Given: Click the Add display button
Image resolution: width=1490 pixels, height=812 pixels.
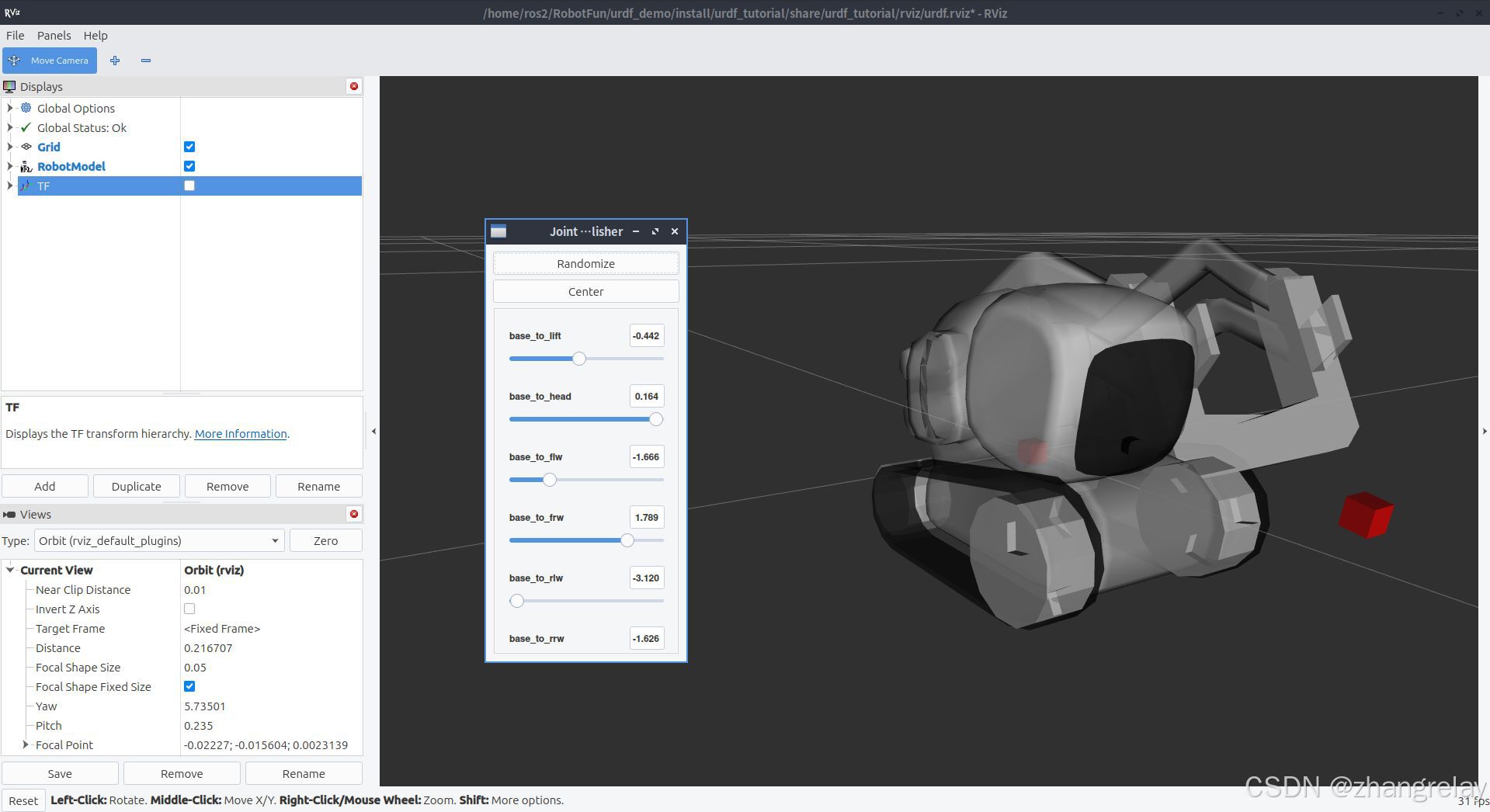Looking at the screenshot, I should pyautogui.click(x=45, y=486).
